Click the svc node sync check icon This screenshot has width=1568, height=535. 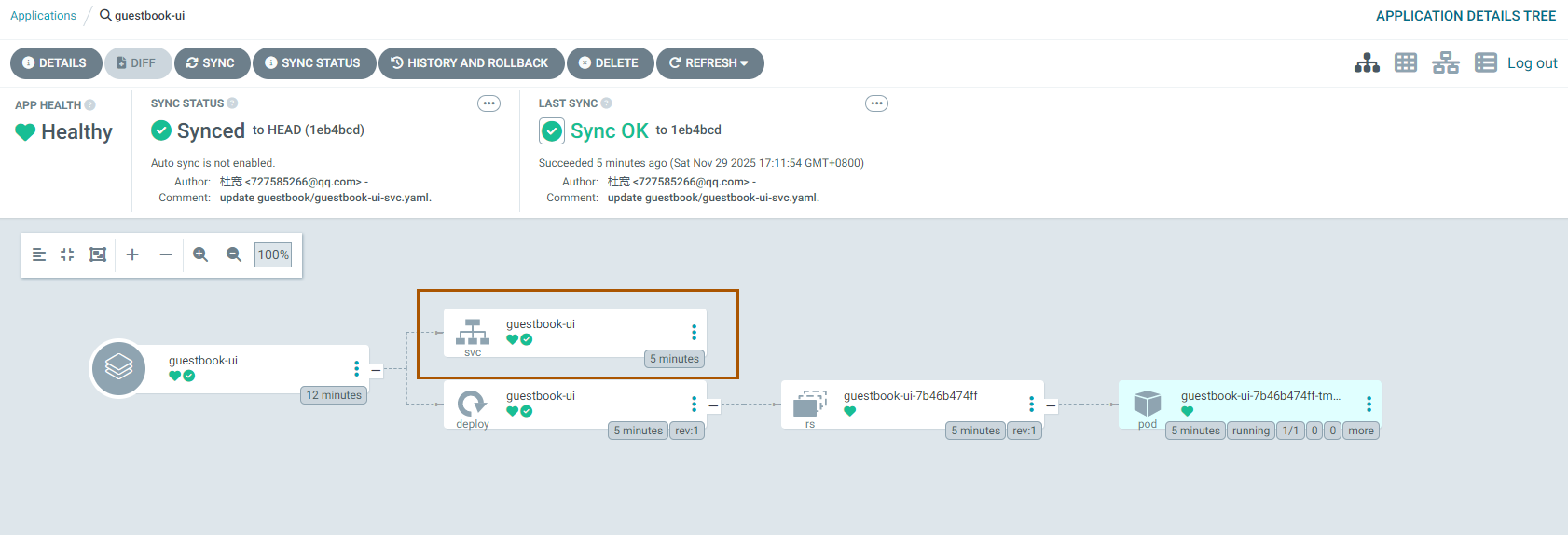pos(527,339)
